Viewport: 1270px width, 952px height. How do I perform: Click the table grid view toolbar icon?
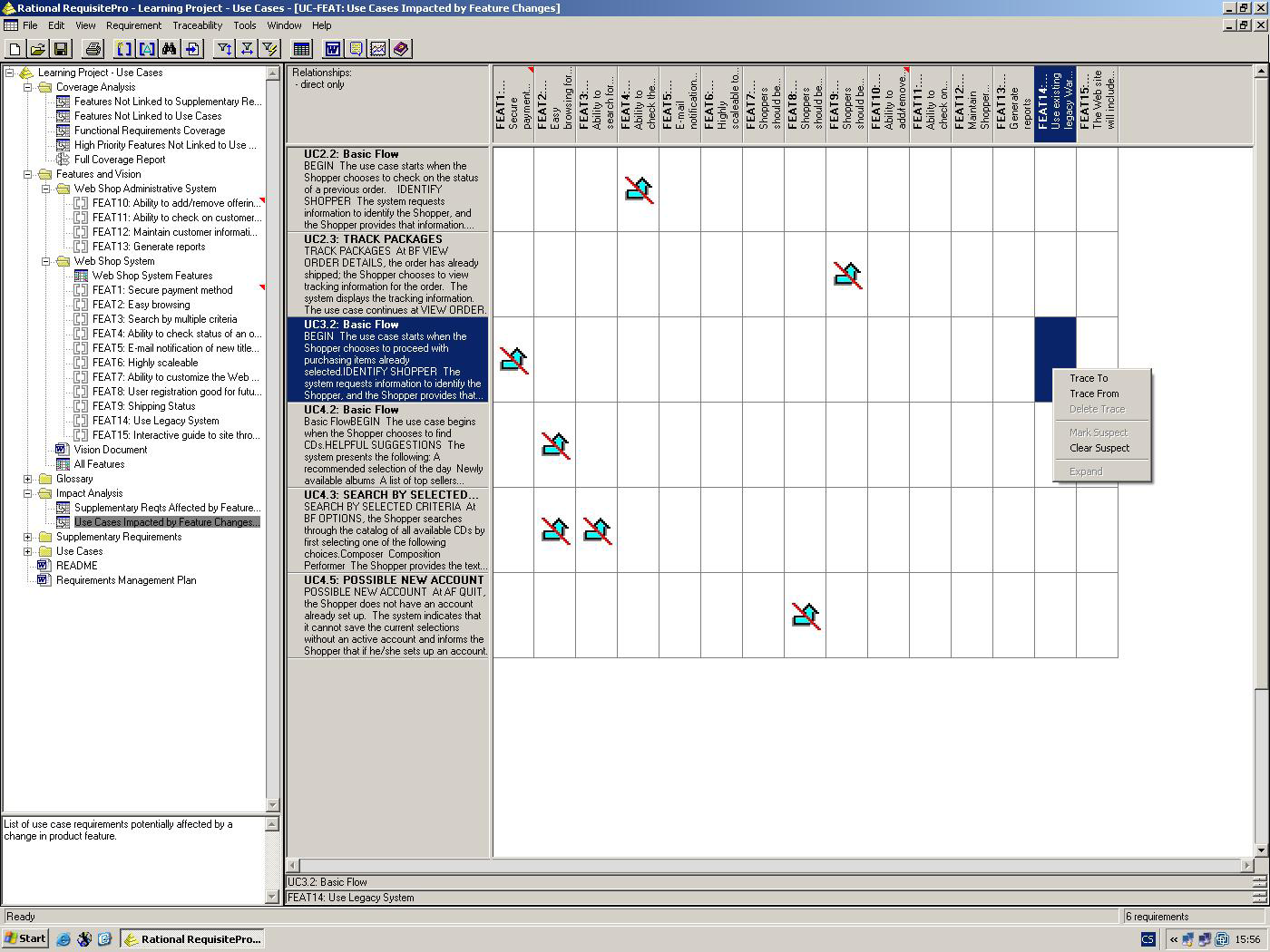click(301, 49)
